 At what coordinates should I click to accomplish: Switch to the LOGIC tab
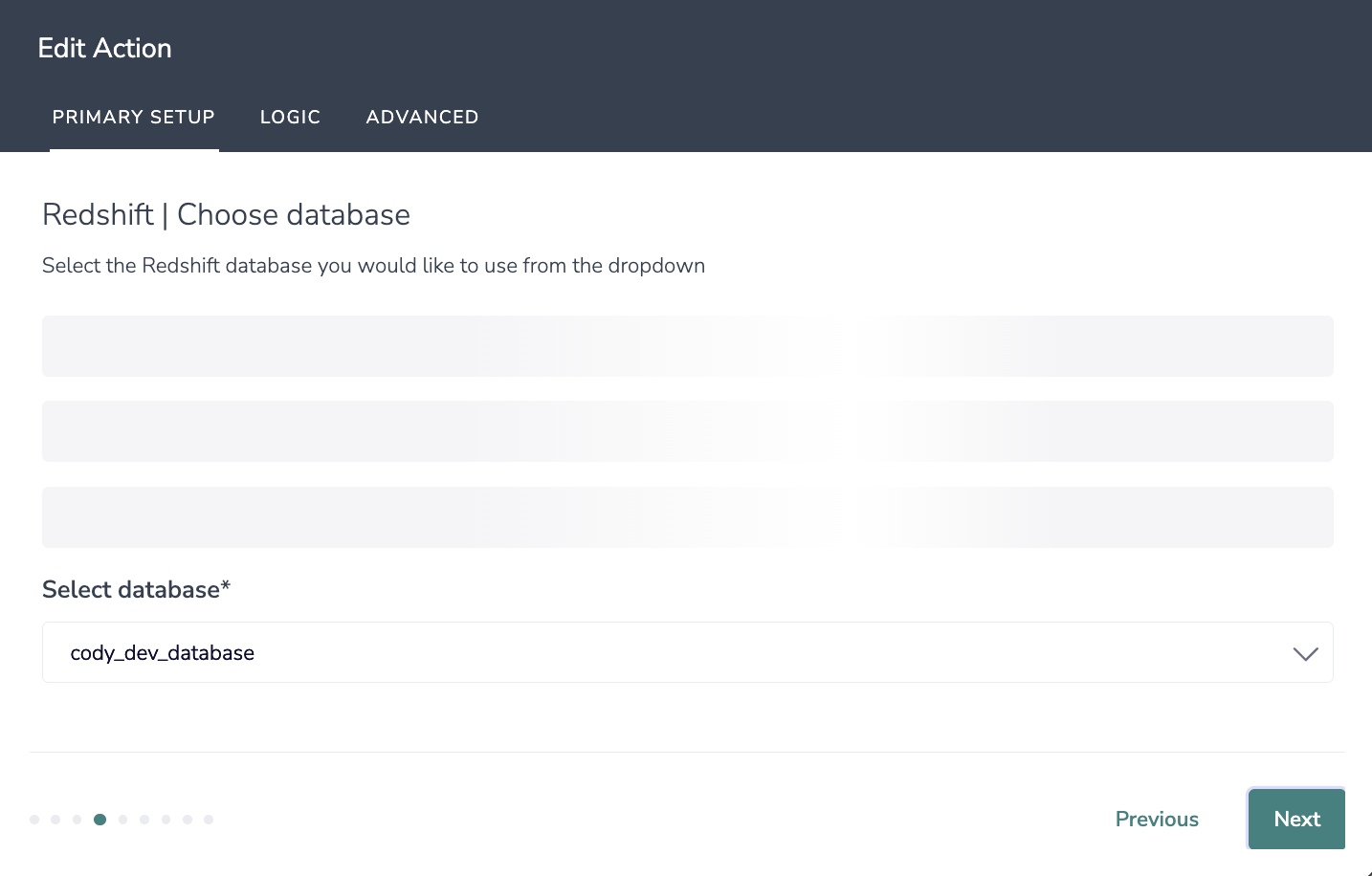(290, 117)
